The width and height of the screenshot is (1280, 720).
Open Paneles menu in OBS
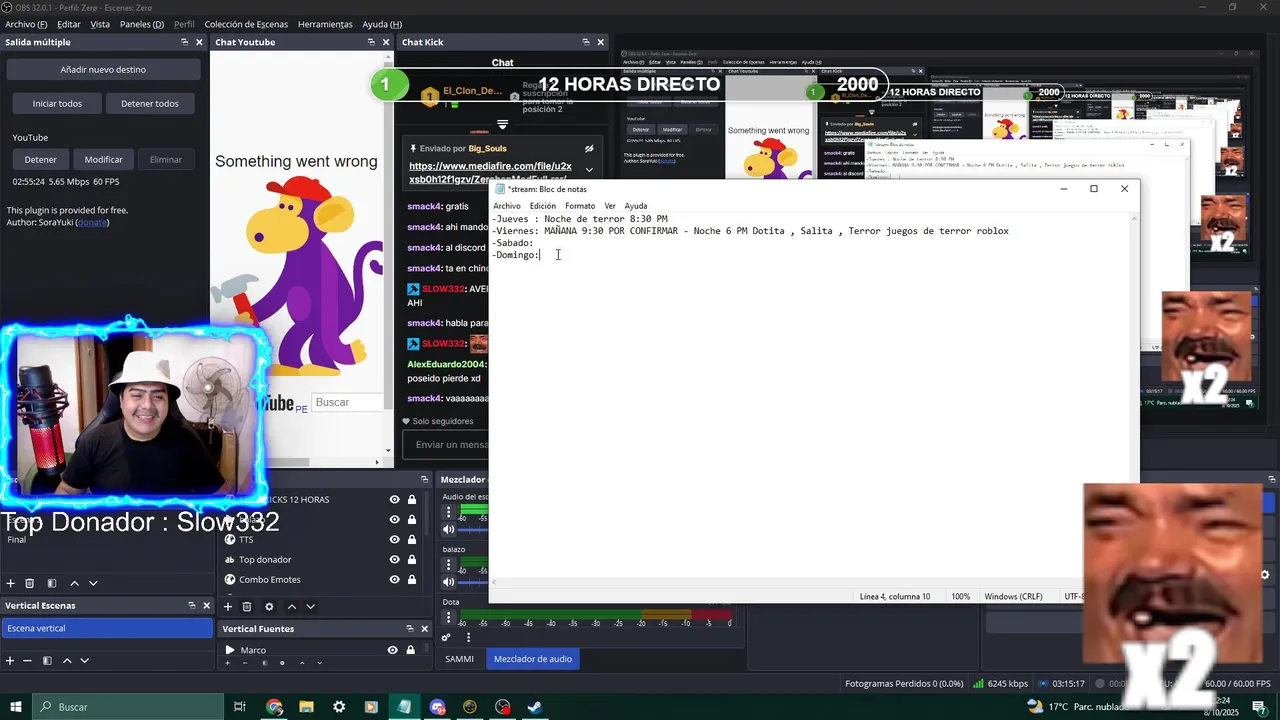[x=142, y=24]
